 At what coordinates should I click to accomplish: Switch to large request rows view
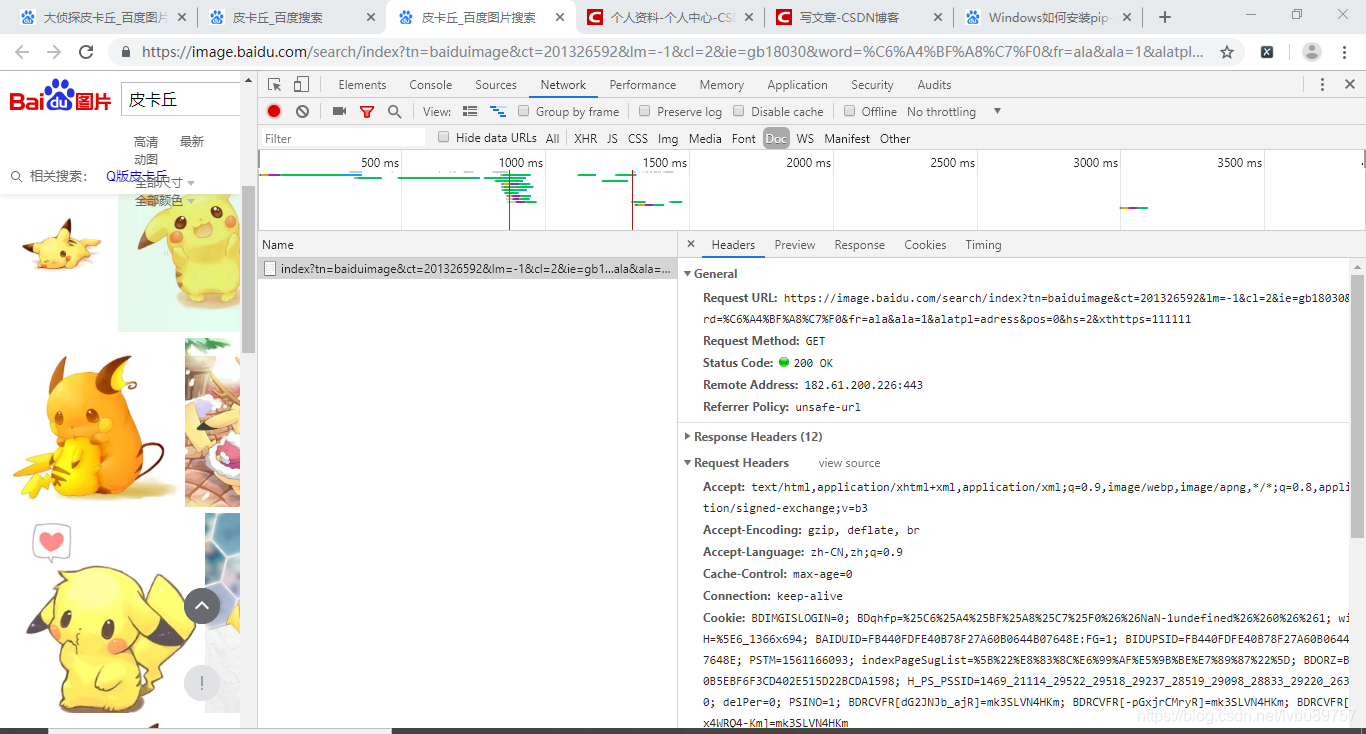pyautogui.click(x=471, y=111)
